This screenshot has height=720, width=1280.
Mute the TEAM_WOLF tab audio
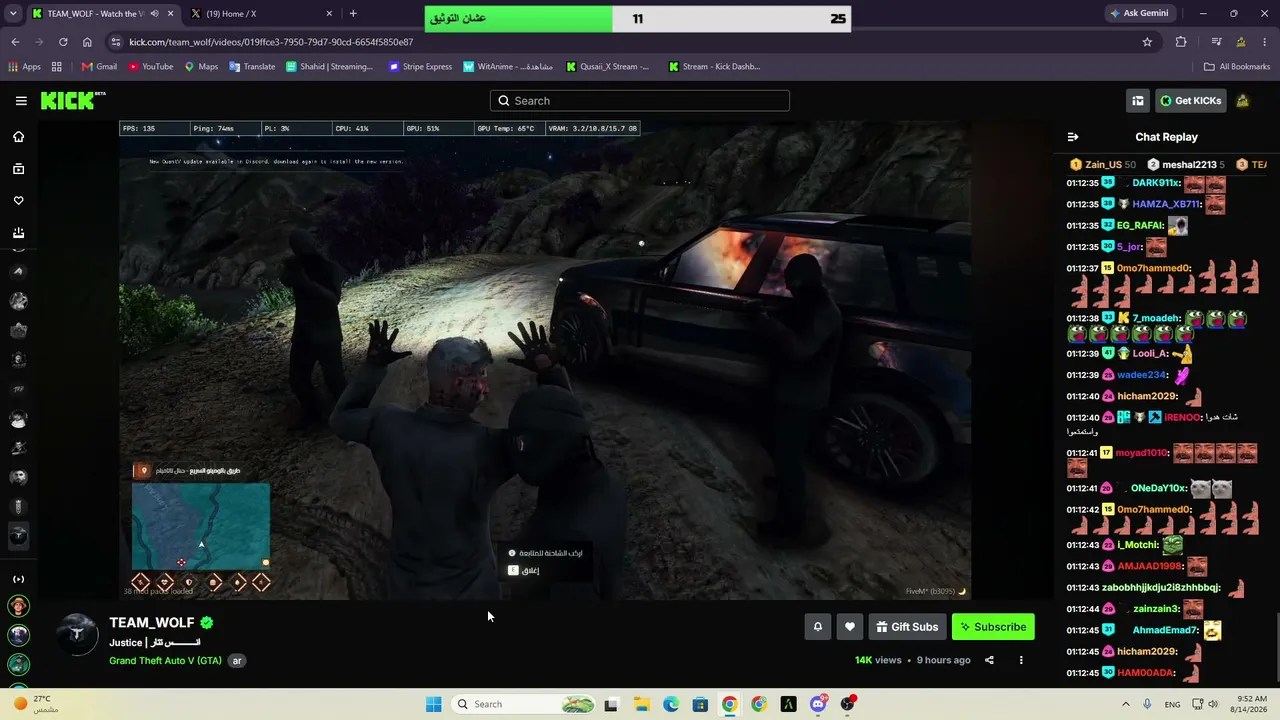[153, 14]
